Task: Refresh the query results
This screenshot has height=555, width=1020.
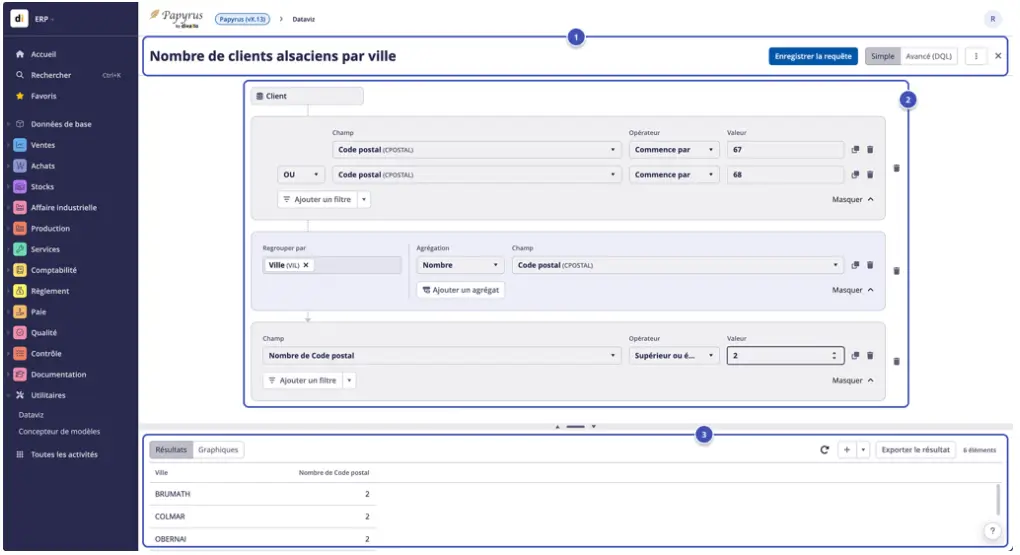Action: (824, 450)
